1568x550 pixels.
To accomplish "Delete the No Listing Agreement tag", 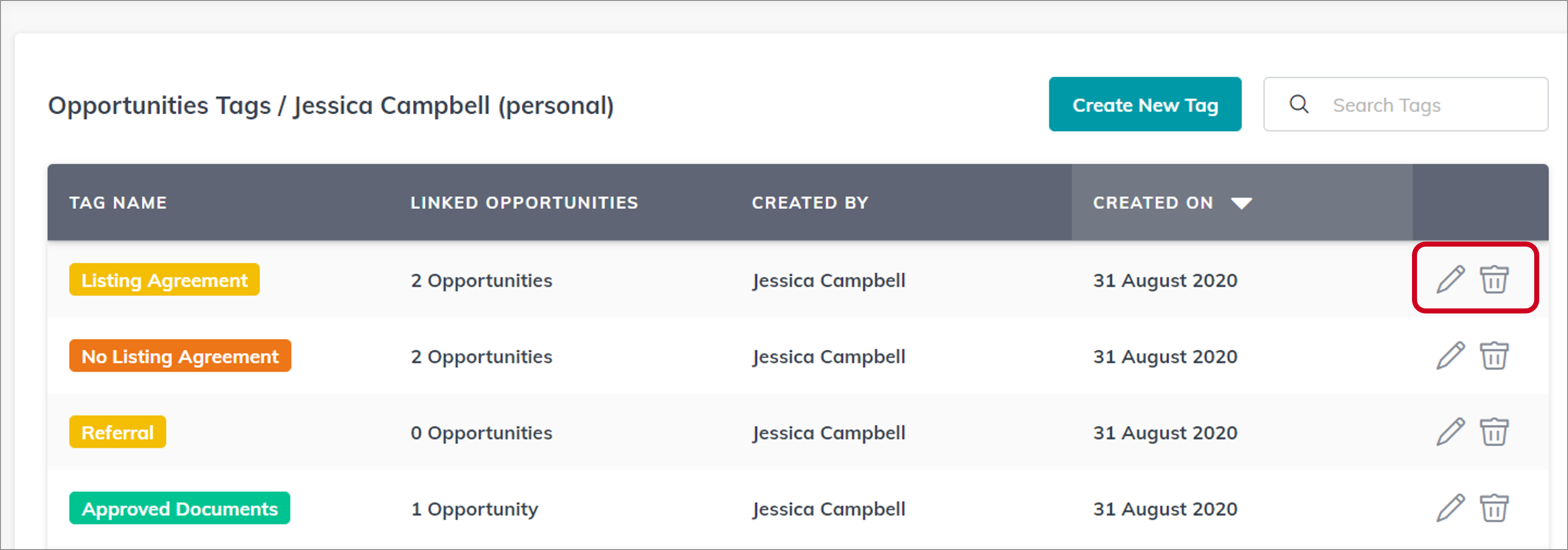I will pos(1494,356).
